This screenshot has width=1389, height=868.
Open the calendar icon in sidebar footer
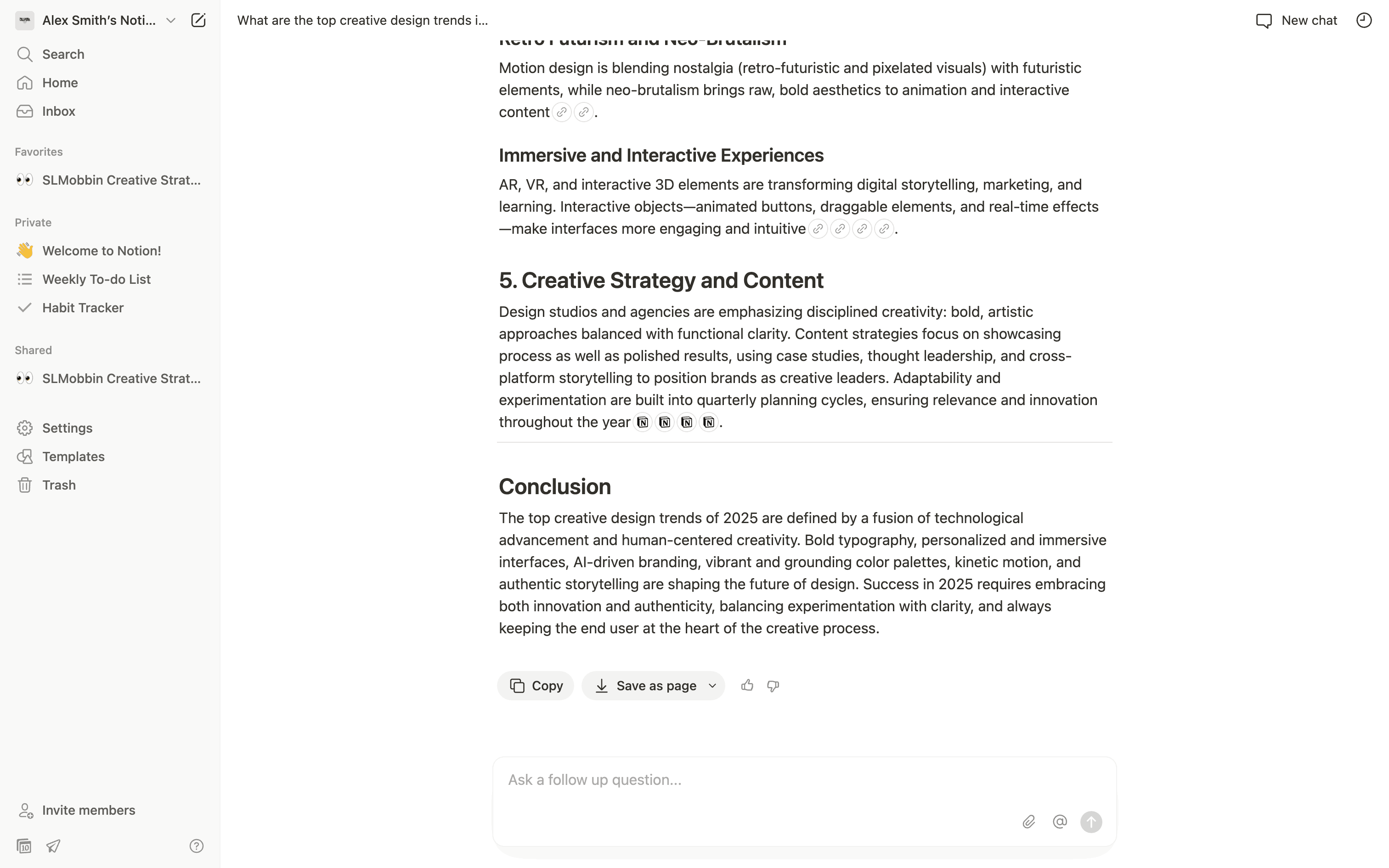pos(24,846)
